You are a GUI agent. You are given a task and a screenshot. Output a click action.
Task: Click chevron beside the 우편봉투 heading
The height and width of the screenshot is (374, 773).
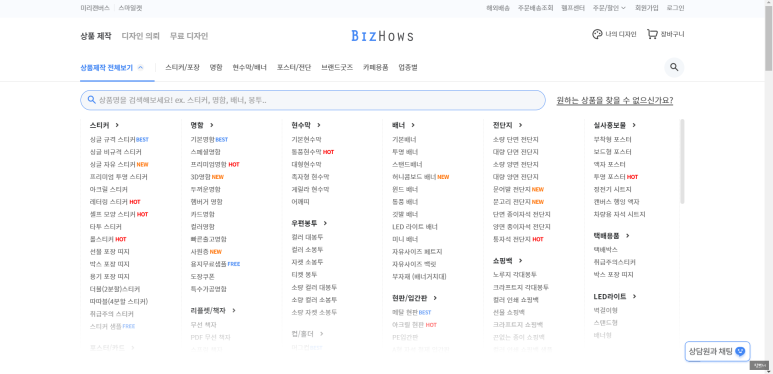[x=325, y=223]
